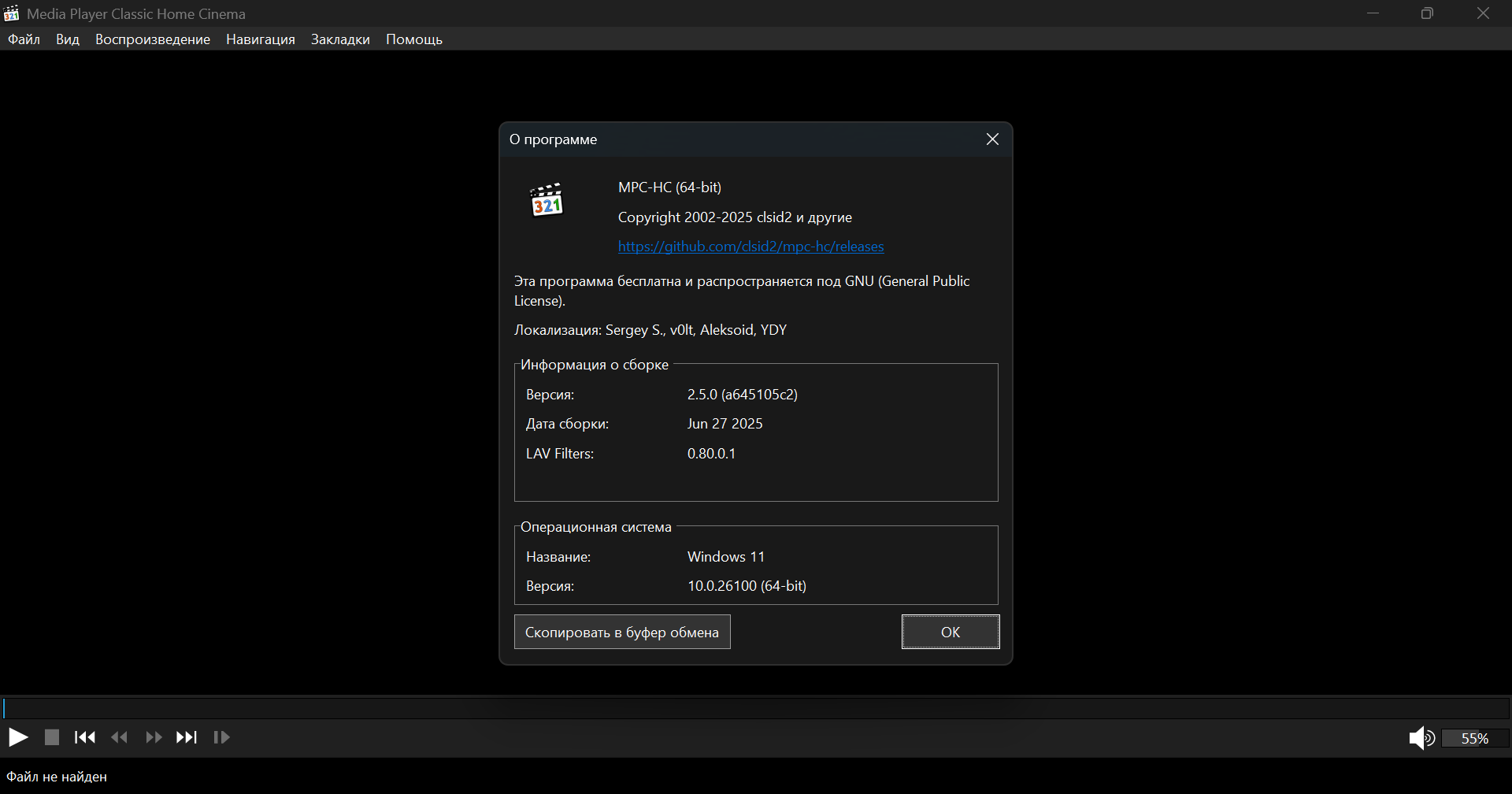Screen dimensions: 1512x794
Task: Minimize the Media Player Classic window
Action: pos(1373,13)
